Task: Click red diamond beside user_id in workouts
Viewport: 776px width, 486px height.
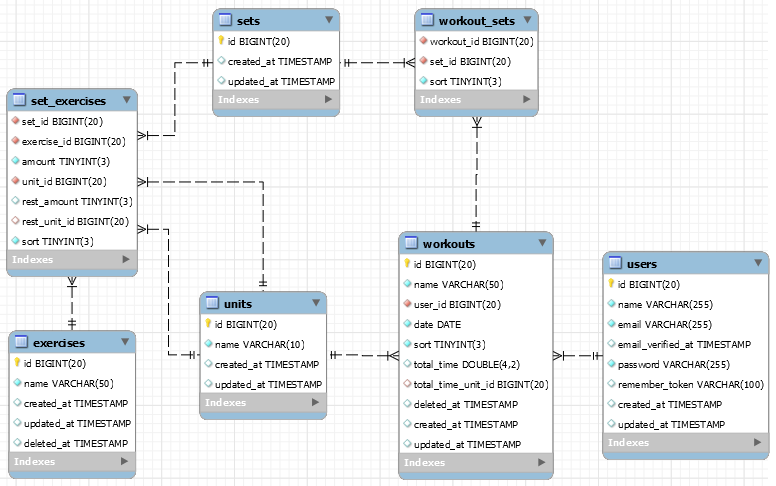Action: coord(407,303)
